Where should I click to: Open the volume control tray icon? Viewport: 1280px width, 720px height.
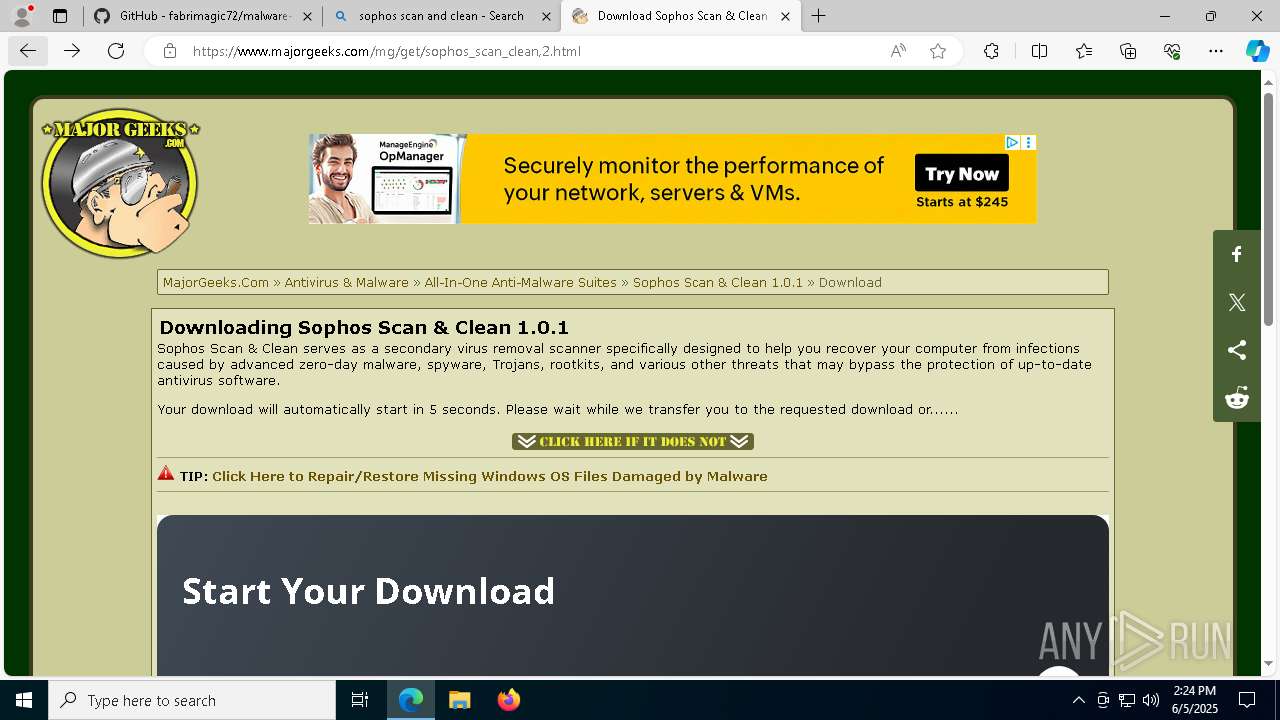point(1151,700)
